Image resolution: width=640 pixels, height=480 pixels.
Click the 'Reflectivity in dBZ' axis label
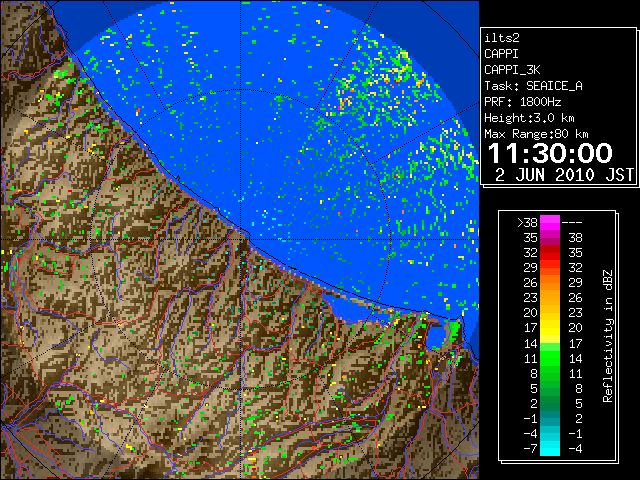608,336
